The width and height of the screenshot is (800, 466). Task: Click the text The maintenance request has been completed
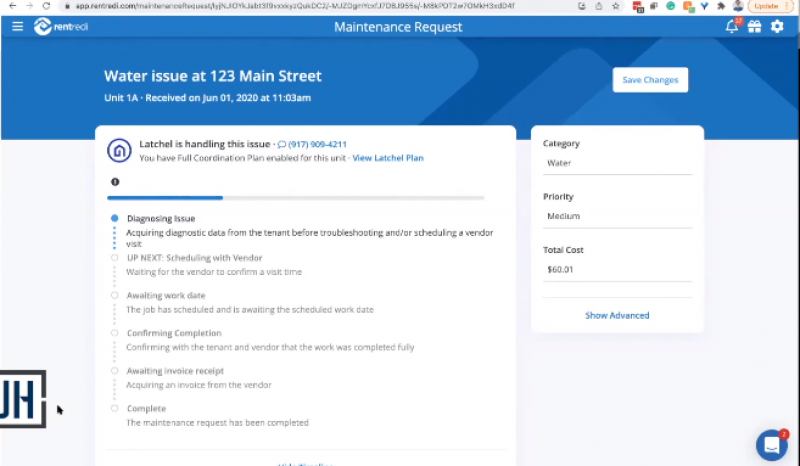(x=217, y=423)
